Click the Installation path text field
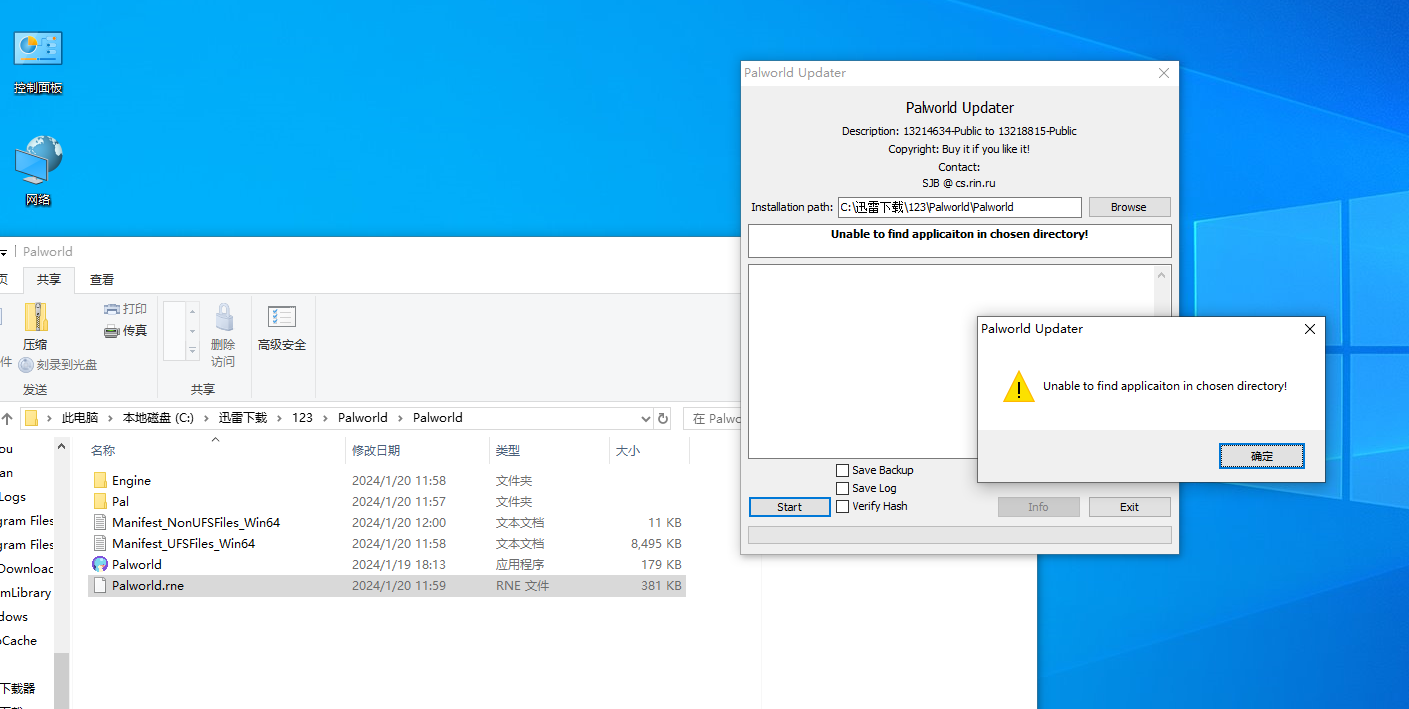The height and width of the screenshot is (709, 1409). (958, 207)
